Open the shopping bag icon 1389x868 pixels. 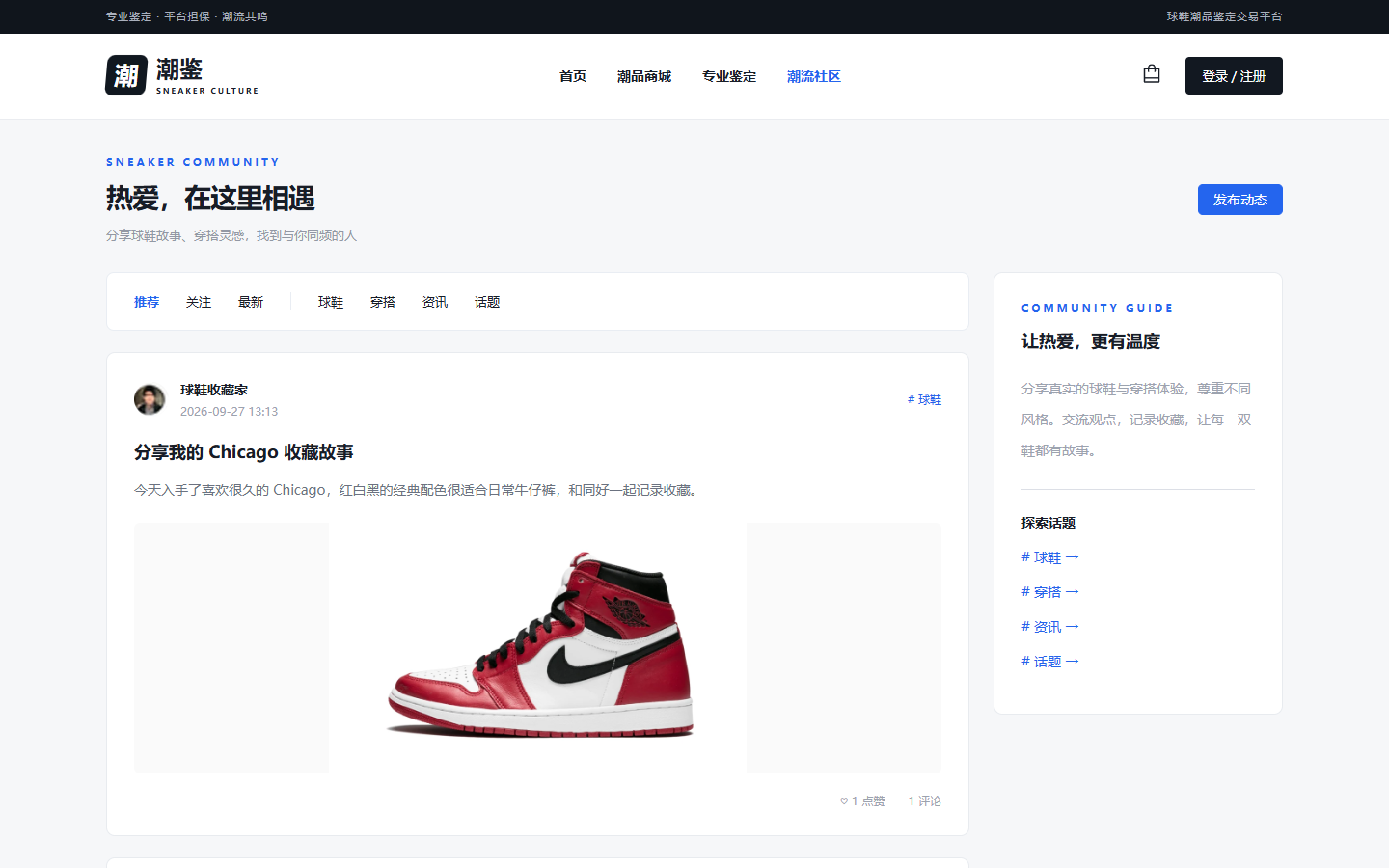(x=1152, y=74)
